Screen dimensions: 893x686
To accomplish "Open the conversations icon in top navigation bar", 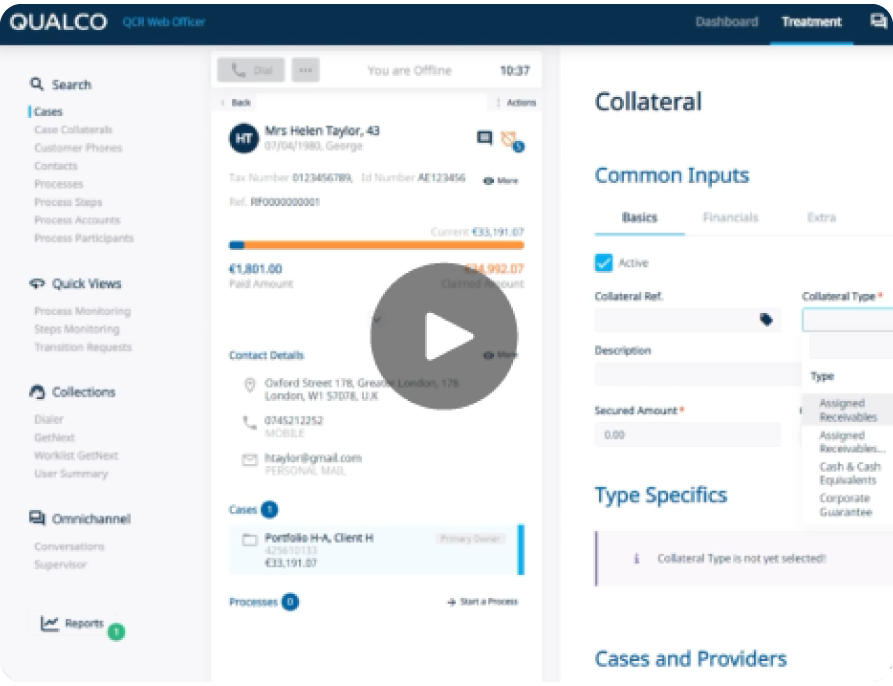I will tap(878, 21).
